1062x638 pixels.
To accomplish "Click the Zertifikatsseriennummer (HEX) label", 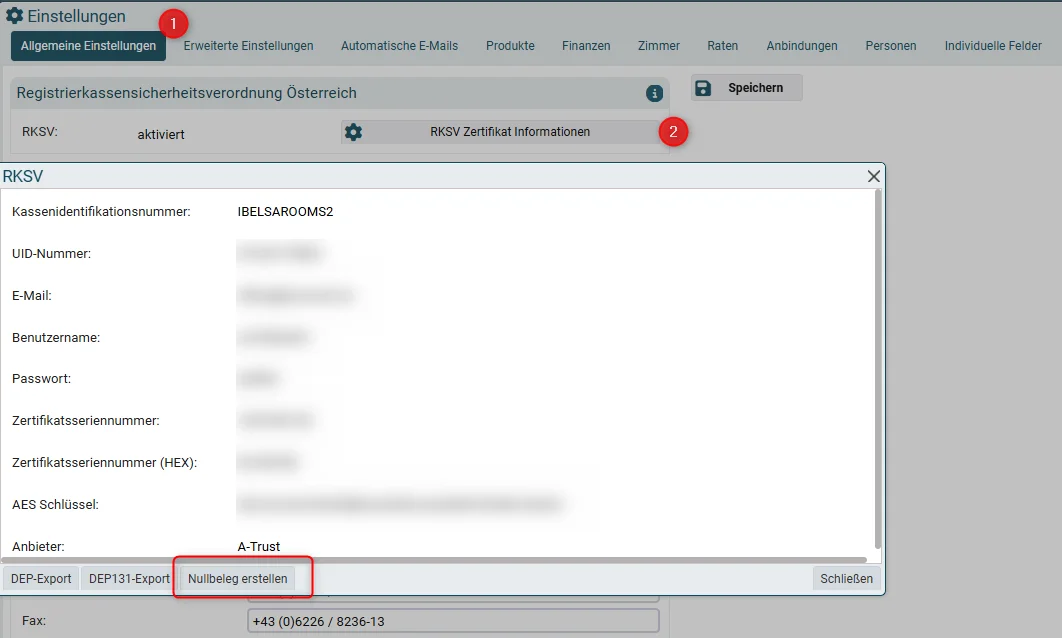I will [x=104, y=463].
